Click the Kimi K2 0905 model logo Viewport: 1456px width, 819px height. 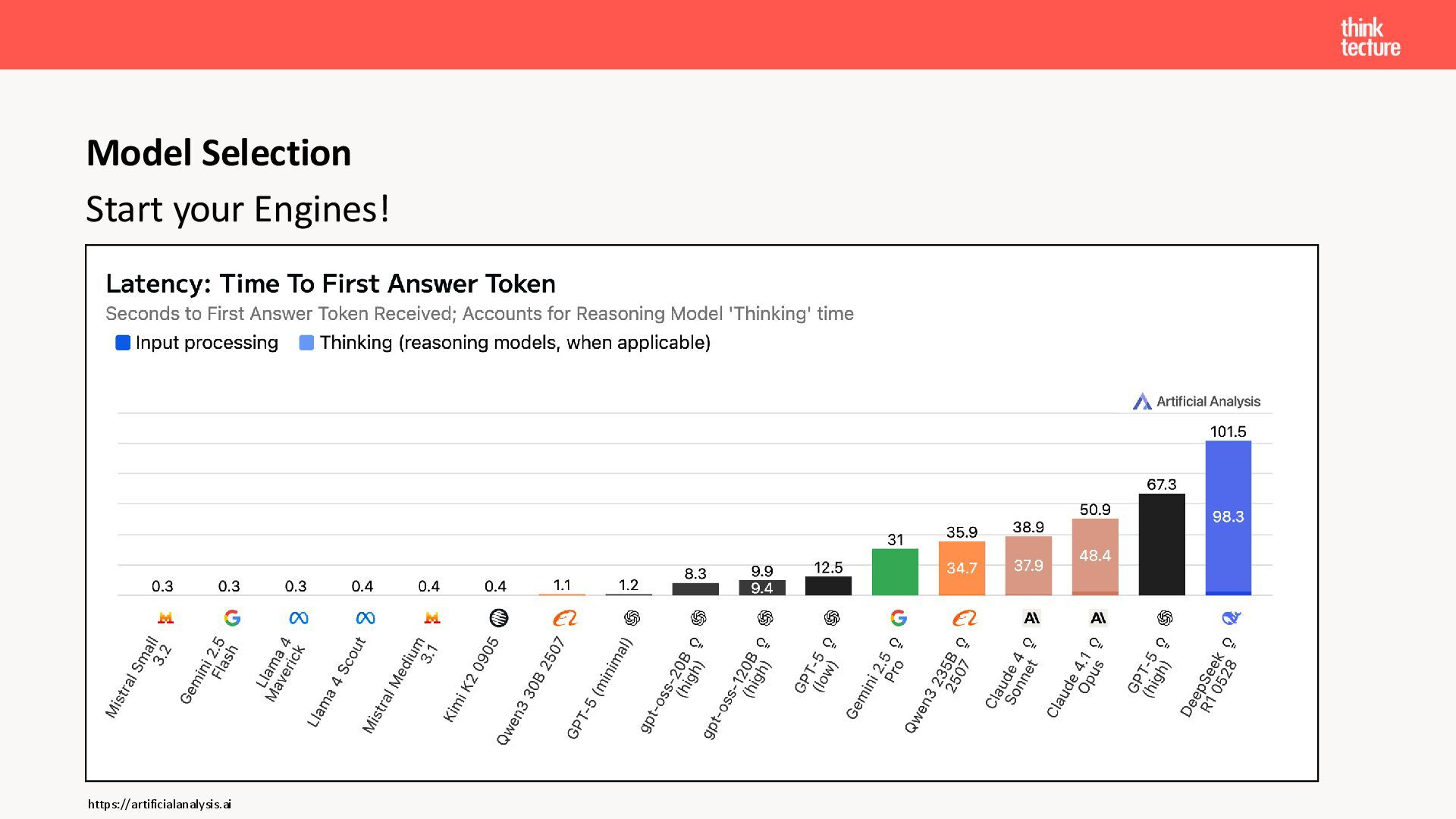[498, 618]
